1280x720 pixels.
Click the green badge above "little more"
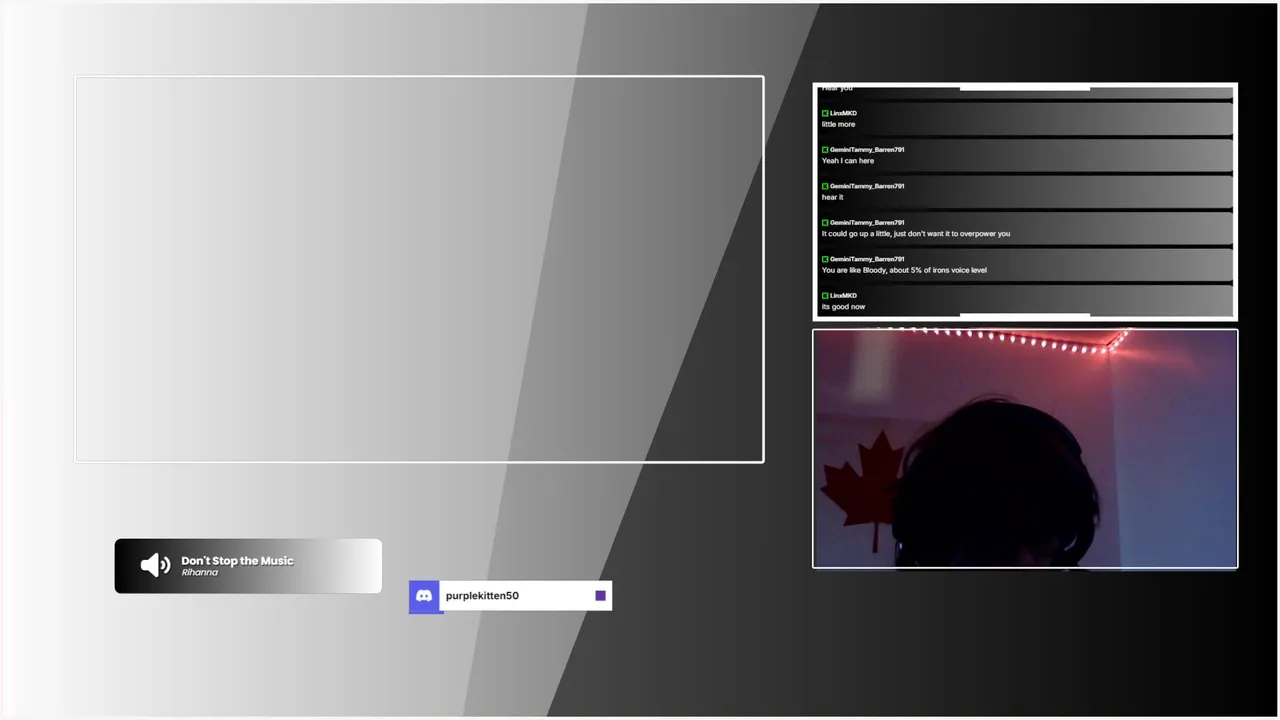pos(825,113)
